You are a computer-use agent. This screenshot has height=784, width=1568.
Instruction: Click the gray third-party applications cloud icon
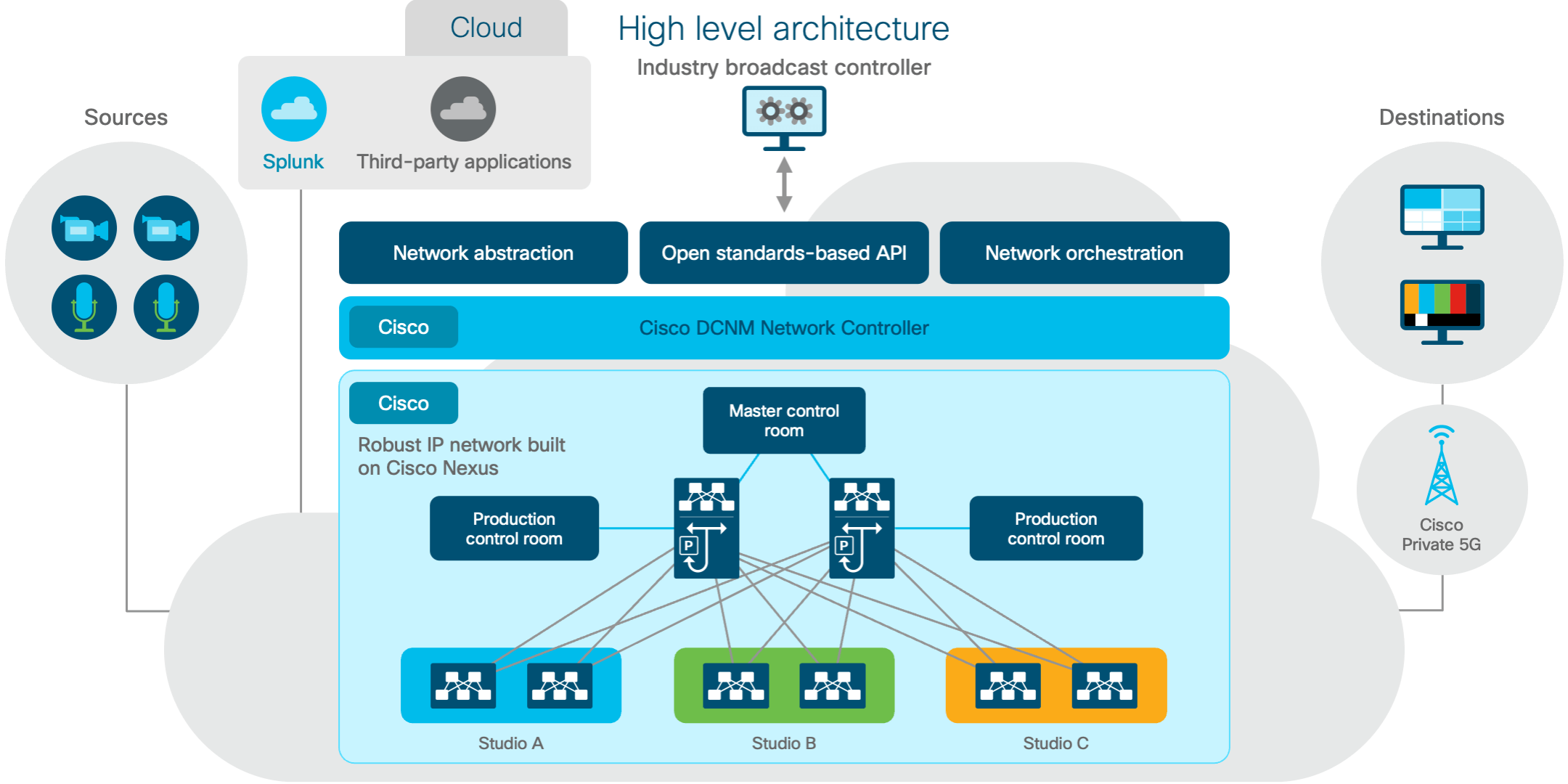point(463,109)
